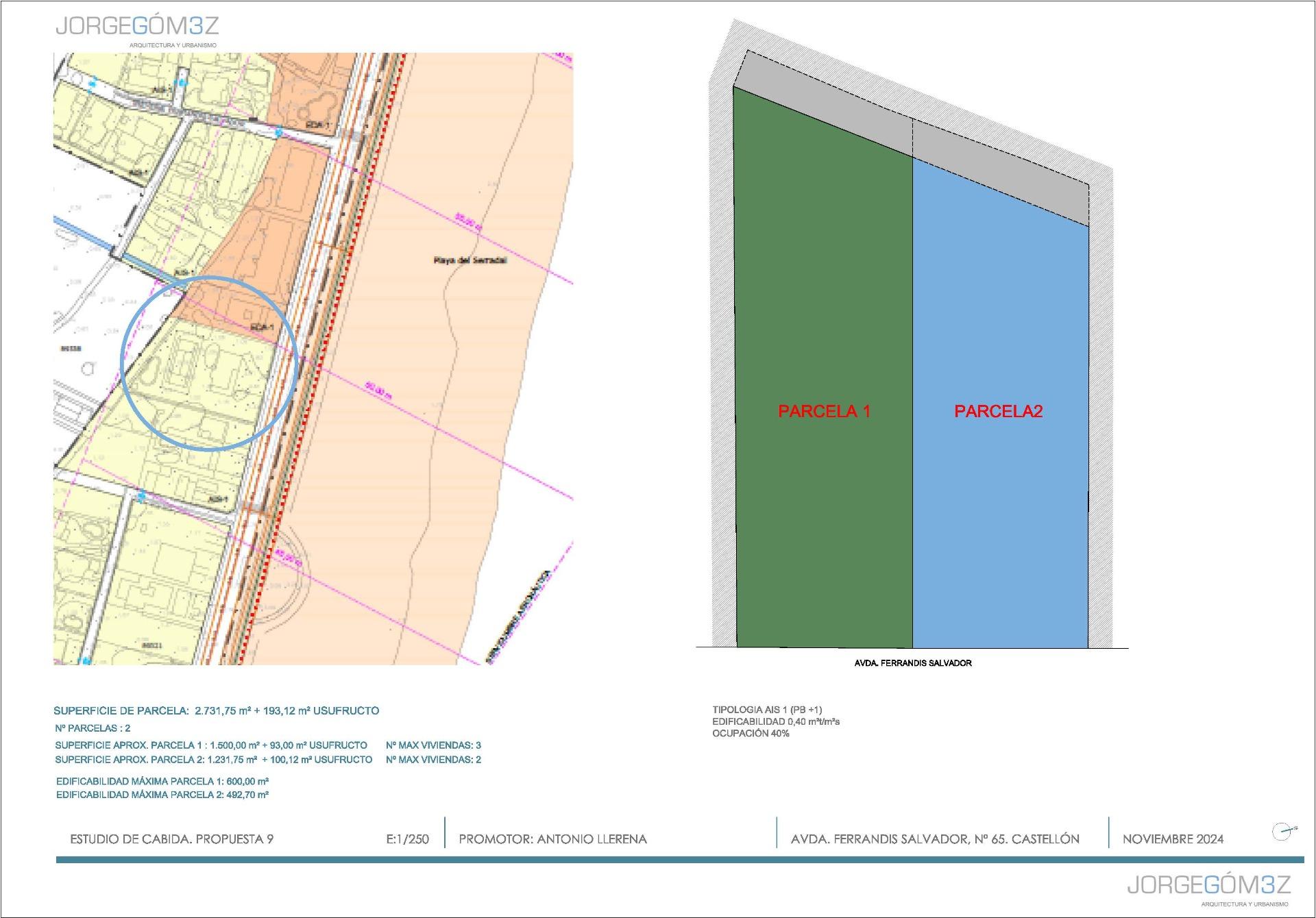This screenshot has height=918, width=1316.
Task: Click the SUPERFICIE DE PARCELA text line
Action: pyautogui.click(x=216, y=710)
